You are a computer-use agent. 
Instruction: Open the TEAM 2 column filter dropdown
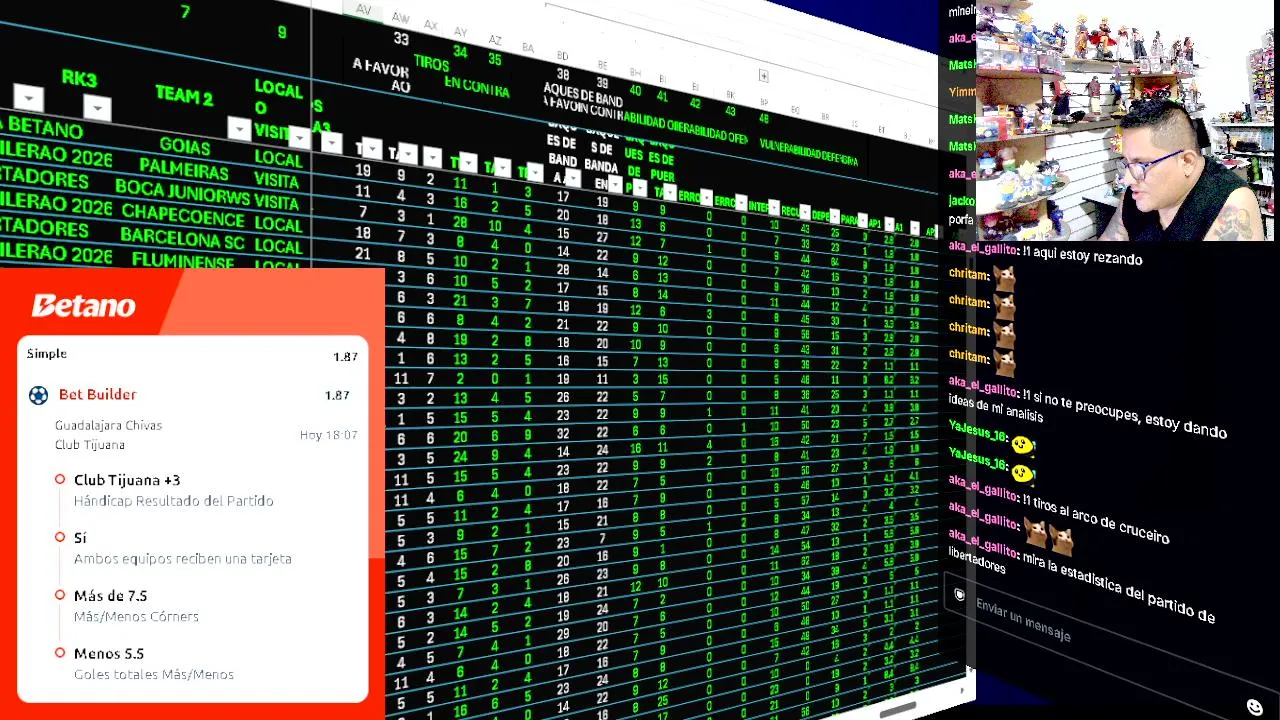click(238, 128)
